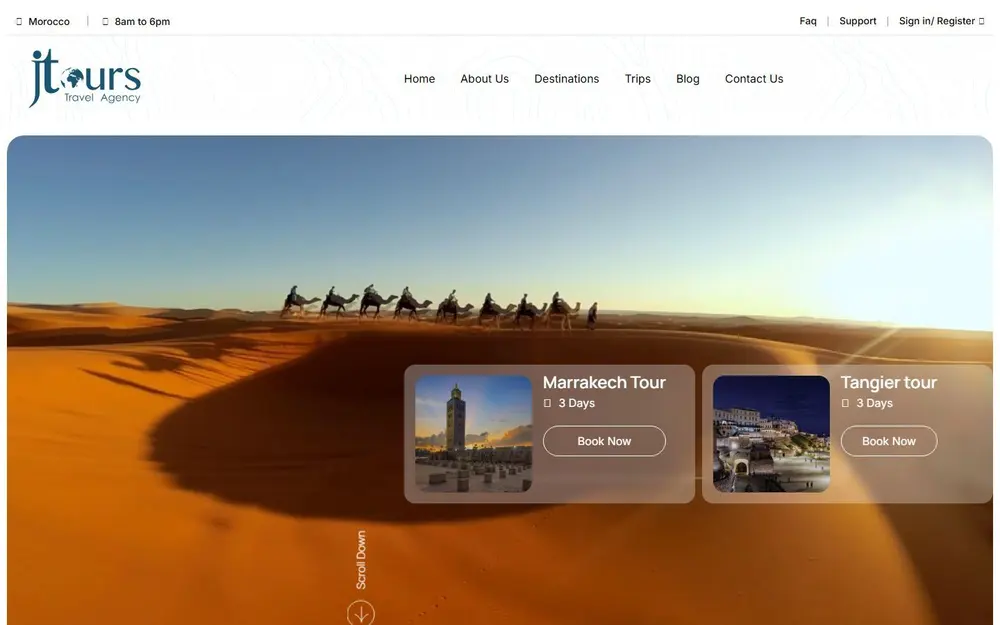This screenshot has height=625, width=1000.
Task: Click the Marrakech Tour title
Action: (x=604, y=382)
